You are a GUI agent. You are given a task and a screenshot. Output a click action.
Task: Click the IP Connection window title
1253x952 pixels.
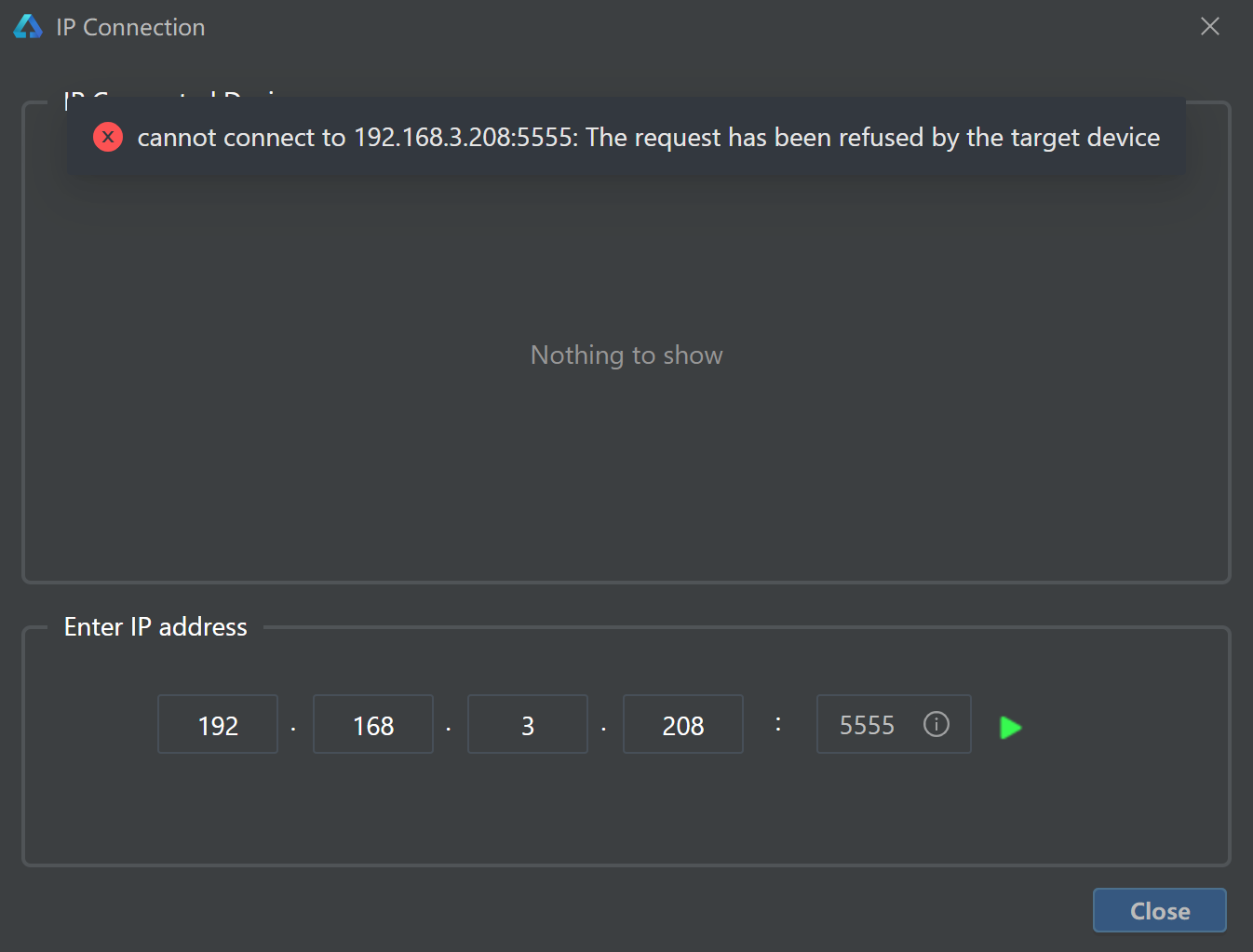tap(130, 27)
